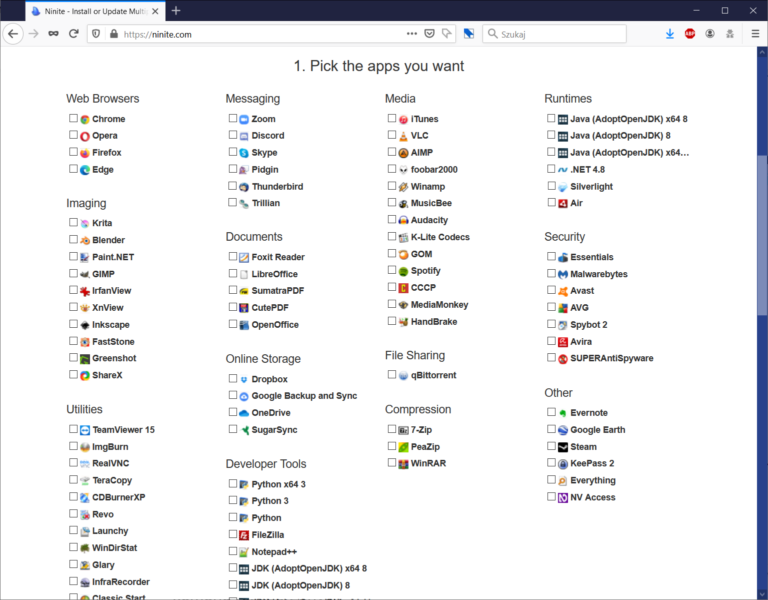Check the MediaMonkey checkbox
768x600 pixels.
click(392, 304)
